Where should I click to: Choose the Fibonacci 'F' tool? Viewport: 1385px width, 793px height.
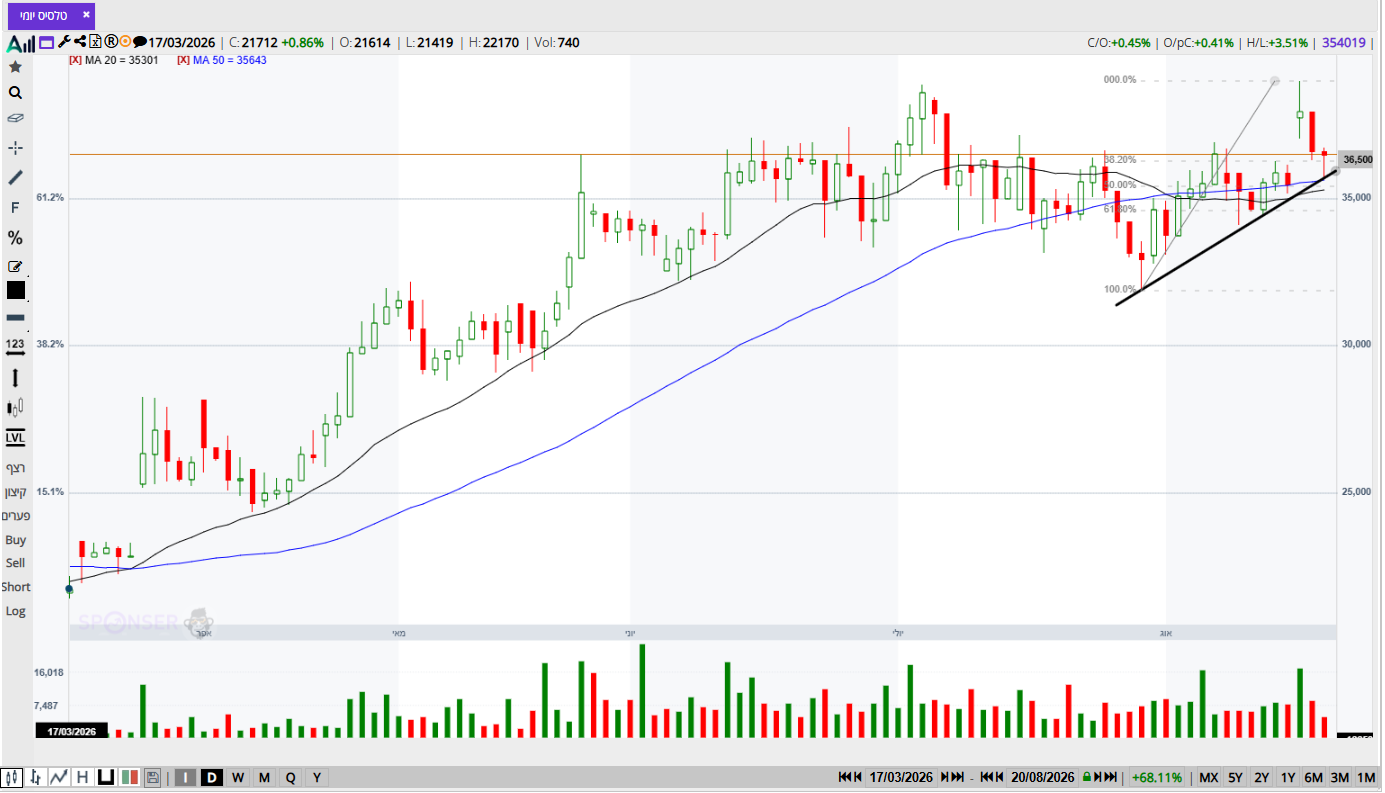click(15, 208)
